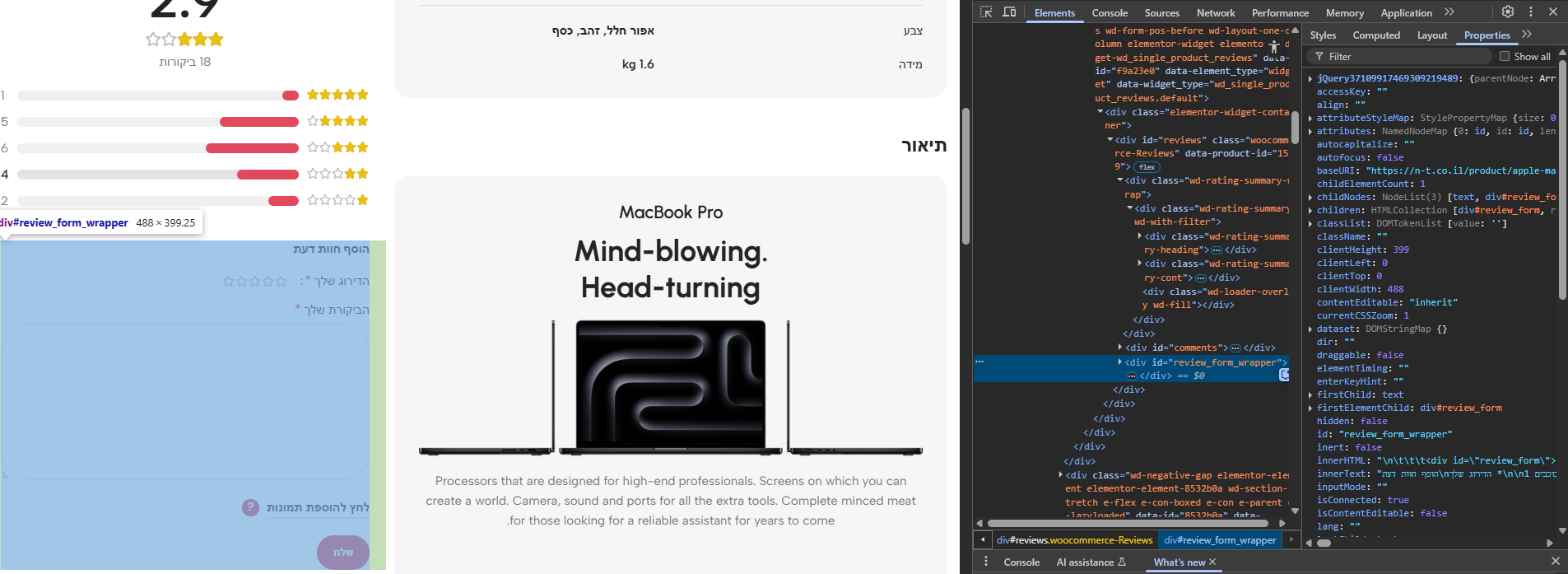1568x574 pixels.
Task: Click the purple submit button in review form
Action: click(342, 552)
